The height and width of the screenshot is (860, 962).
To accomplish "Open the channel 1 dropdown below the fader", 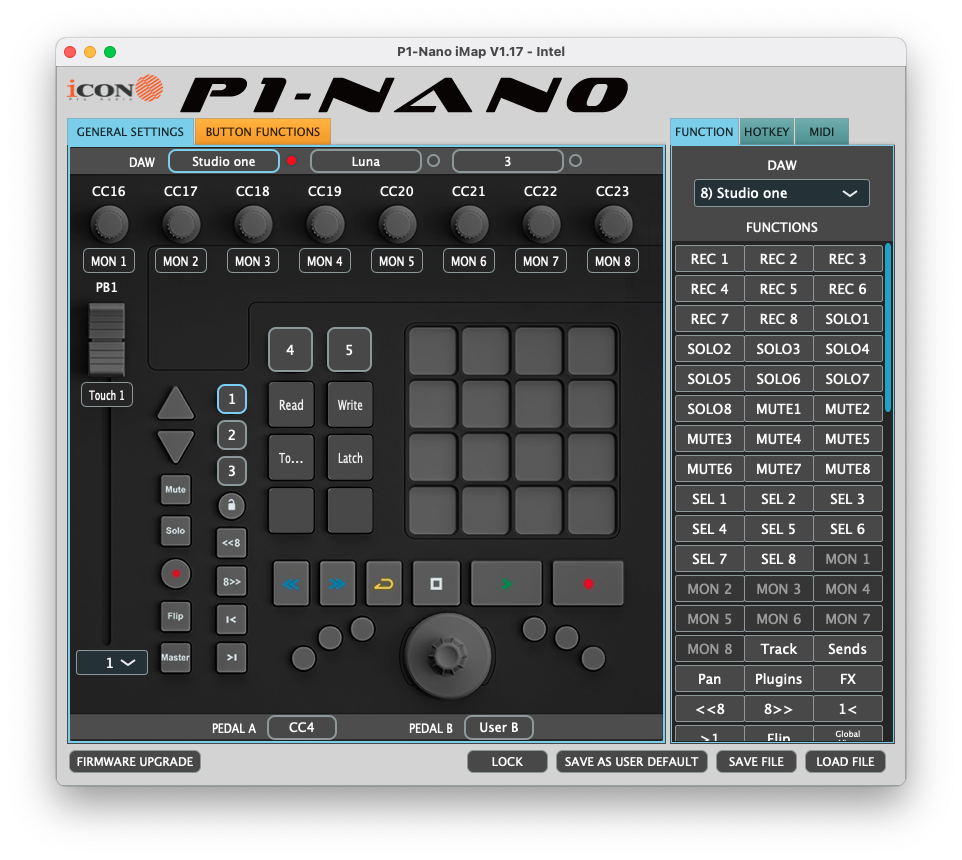I will [x=112, y=662].
